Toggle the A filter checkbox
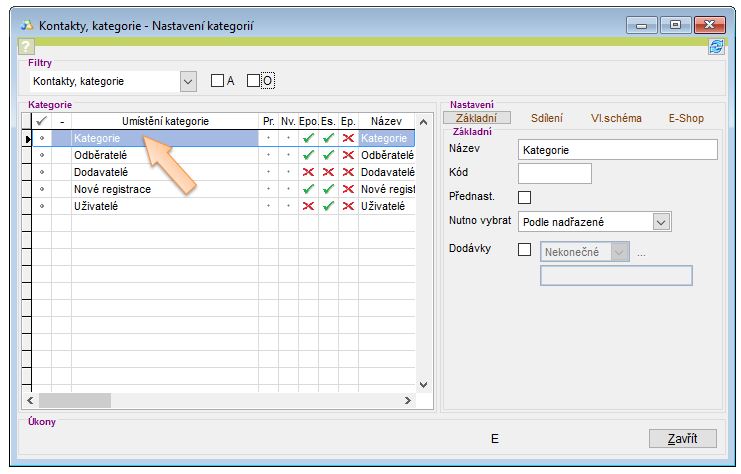The image size is (741, 474). coord(217,81)
